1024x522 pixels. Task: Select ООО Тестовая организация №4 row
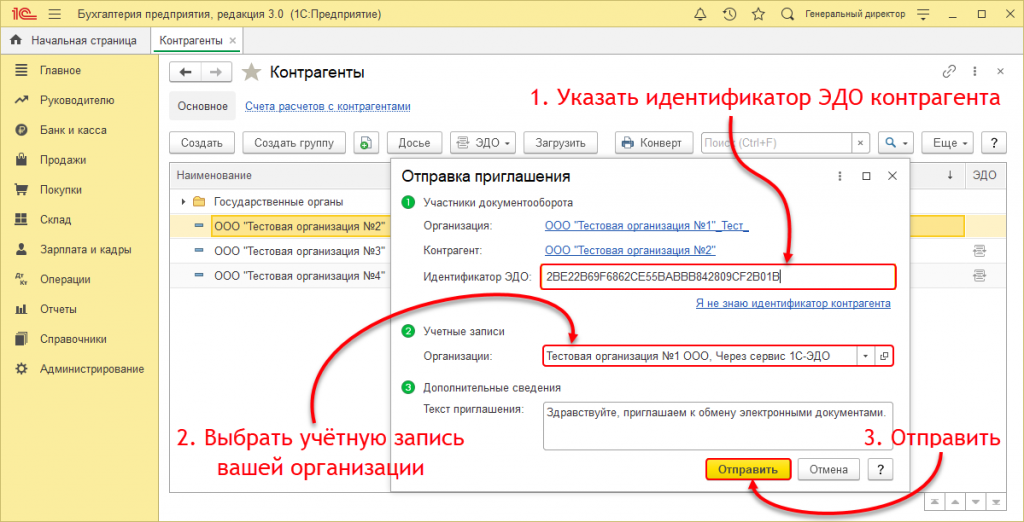pyautogui.click(x=299, y=275)
